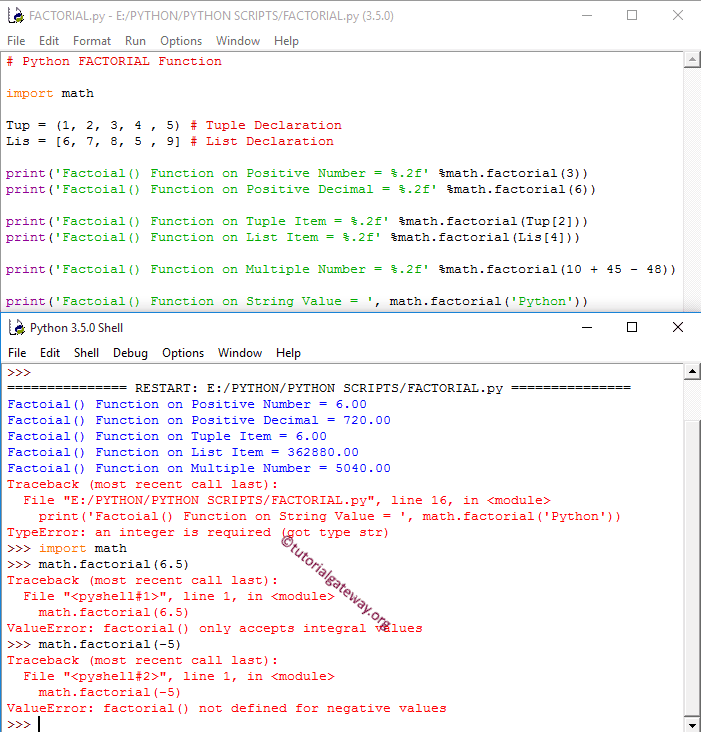Open Edit menu in Python Shell window
The image size is (701, 732).
50,353
